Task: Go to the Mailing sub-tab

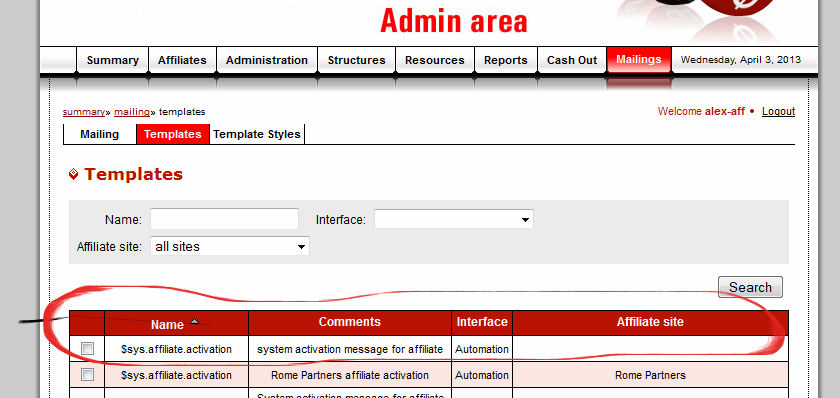Action: click(100, 134)
